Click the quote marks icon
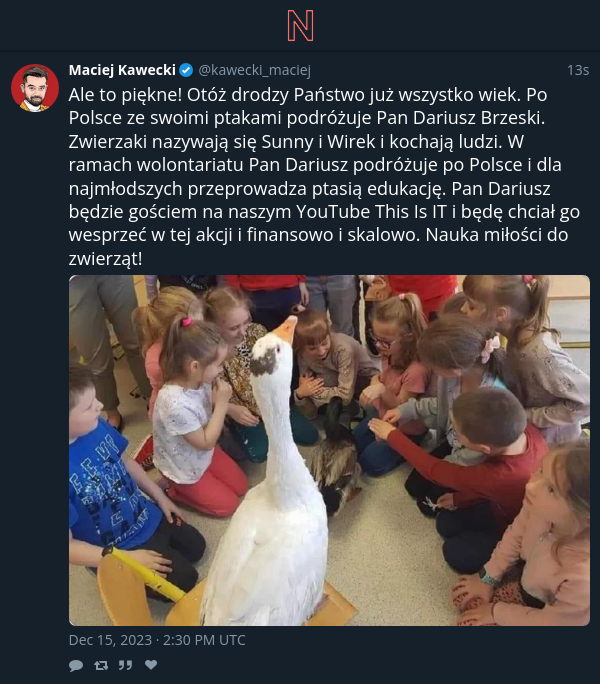The width and height of the screenshot is (600, 684). [x=125, y=665]
